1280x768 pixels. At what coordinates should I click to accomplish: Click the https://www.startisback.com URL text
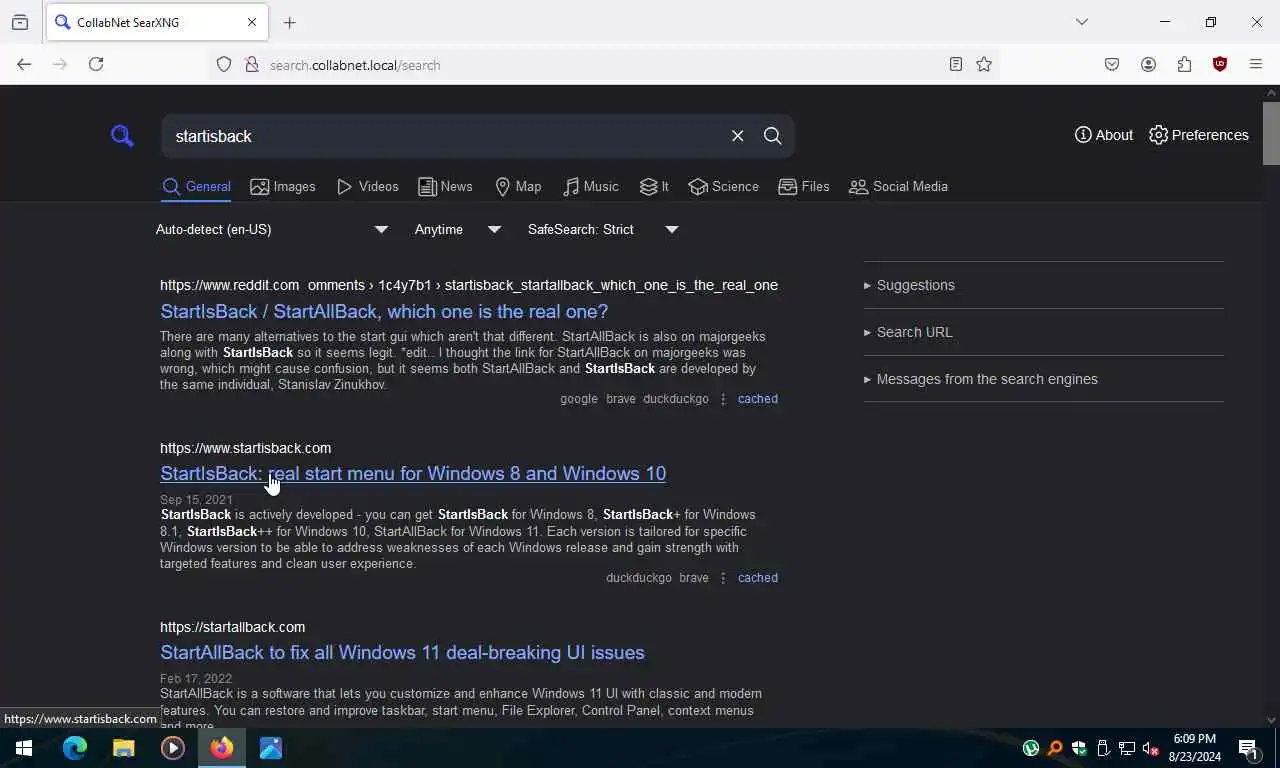point(245,448)
